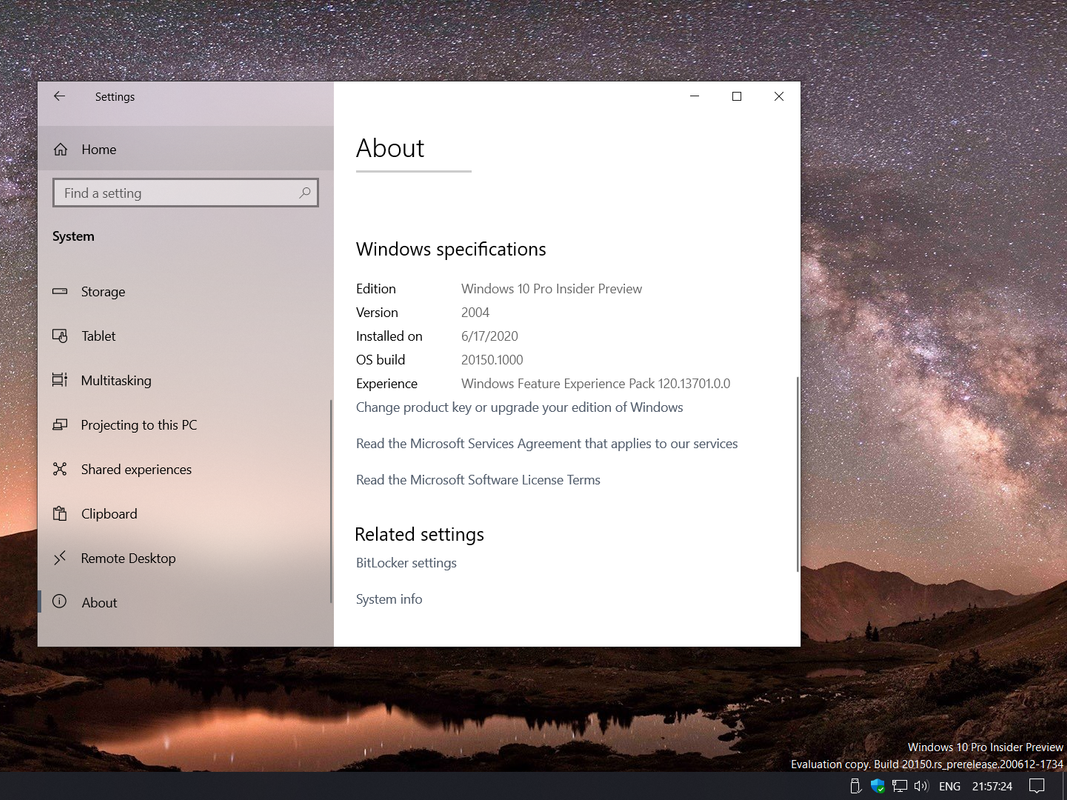Open Remote Desktop settings
This screenshot has width=1067, height=800.
point(184,559)
